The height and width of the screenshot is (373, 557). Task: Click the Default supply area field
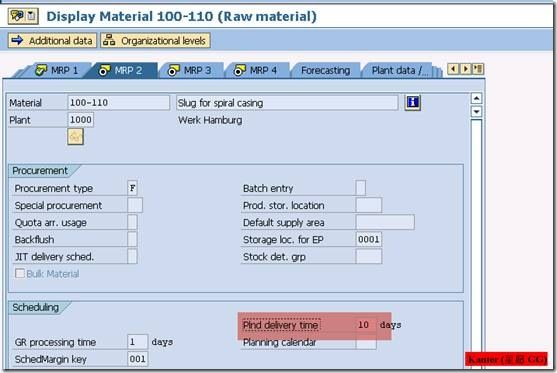coord(385,222)
